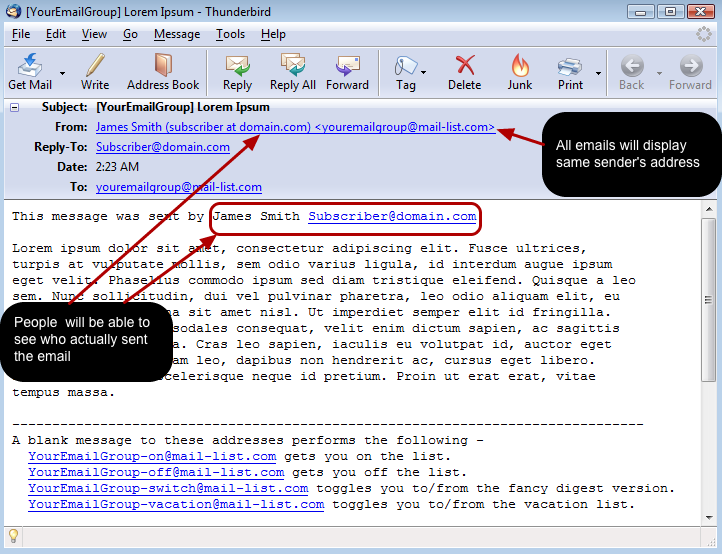Open the Edit menu
Screen dimensions: 722x554
pos(56,34)
